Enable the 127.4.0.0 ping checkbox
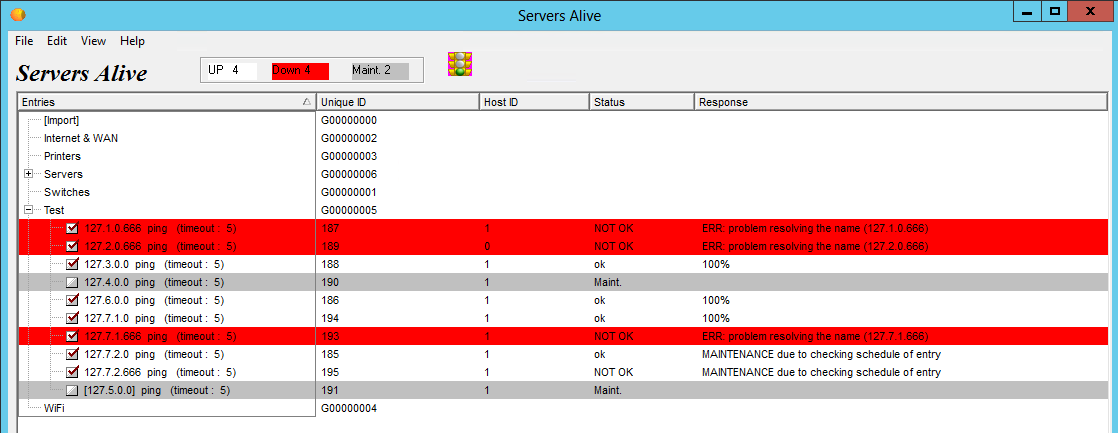This screenshot has width=1118, height=433. pyautogui.click(x=72, y=282)
